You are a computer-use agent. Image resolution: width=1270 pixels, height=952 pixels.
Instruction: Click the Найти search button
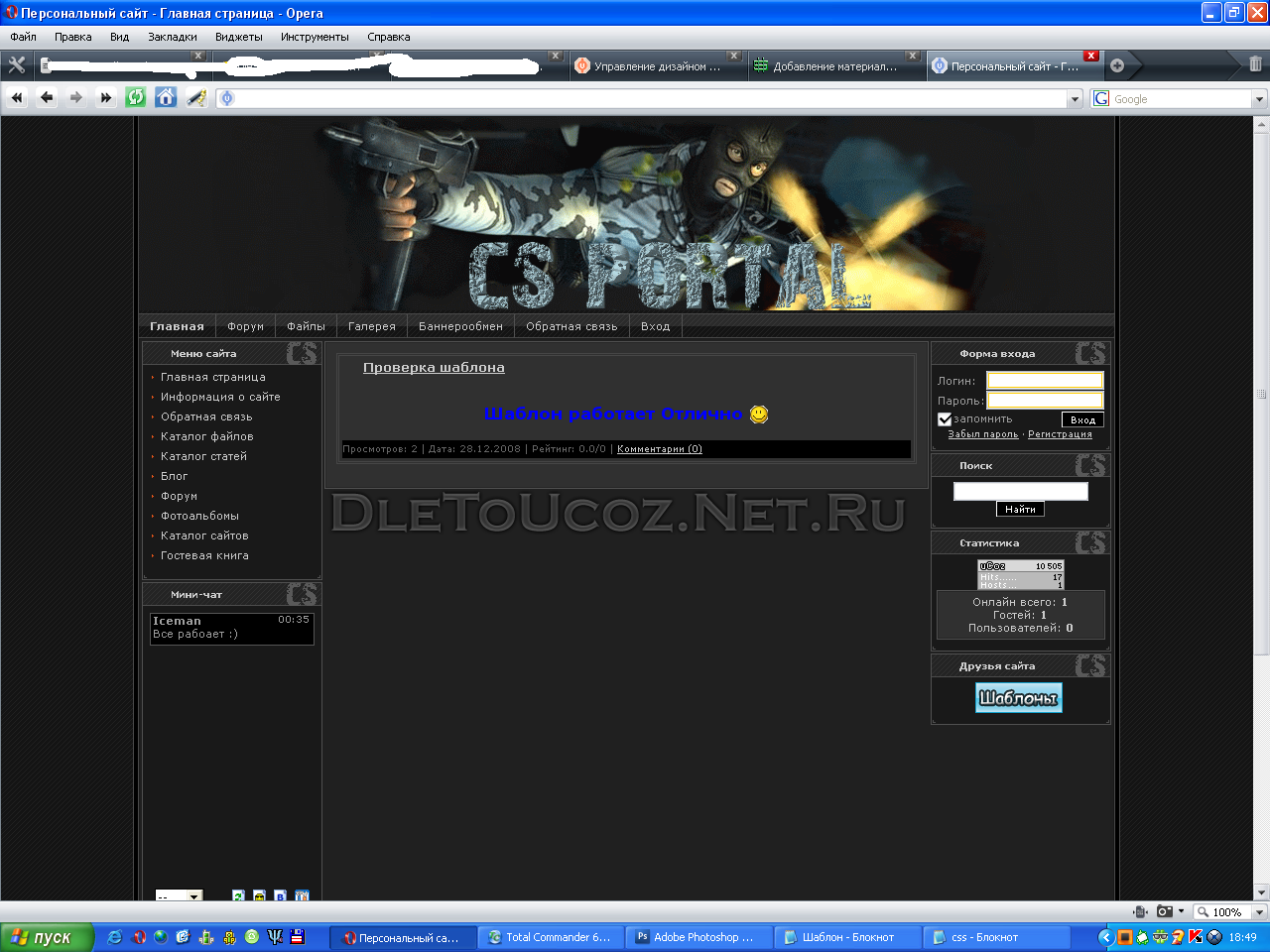point(1020,509)
